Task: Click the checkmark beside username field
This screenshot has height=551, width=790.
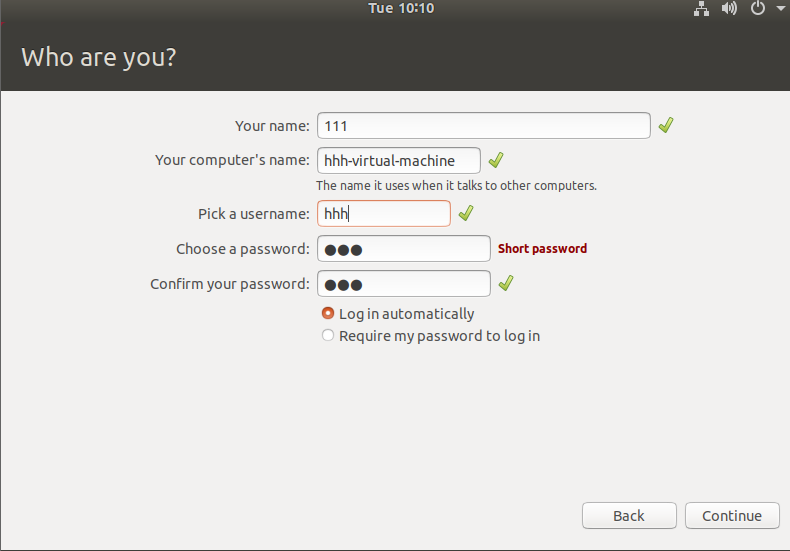Action: 466,213
